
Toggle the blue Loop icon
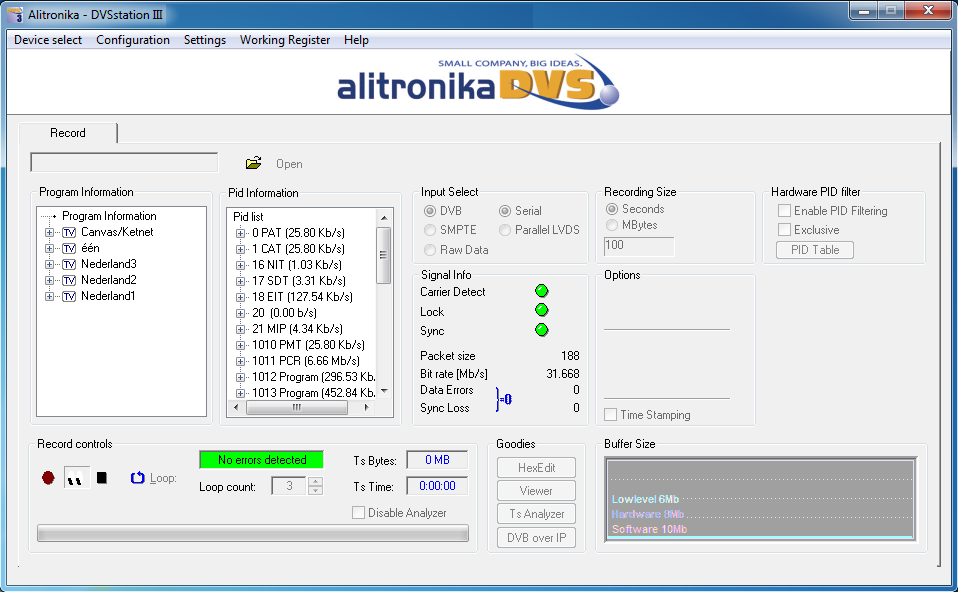138,478
